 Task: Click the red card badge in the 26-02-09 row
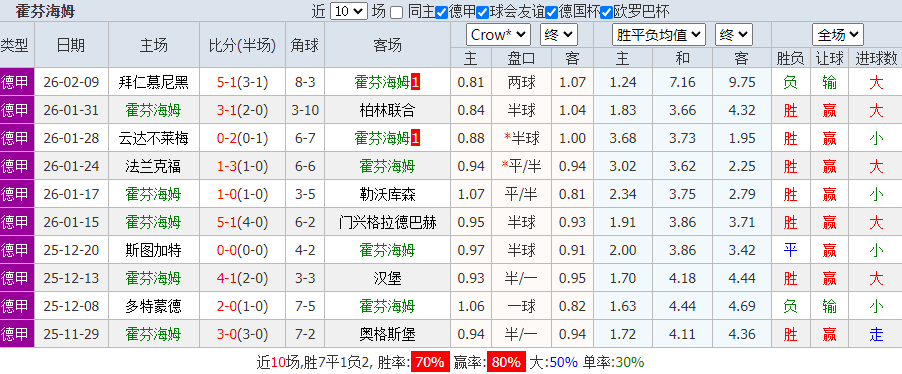pyautogui.click(x=415, y=82)
